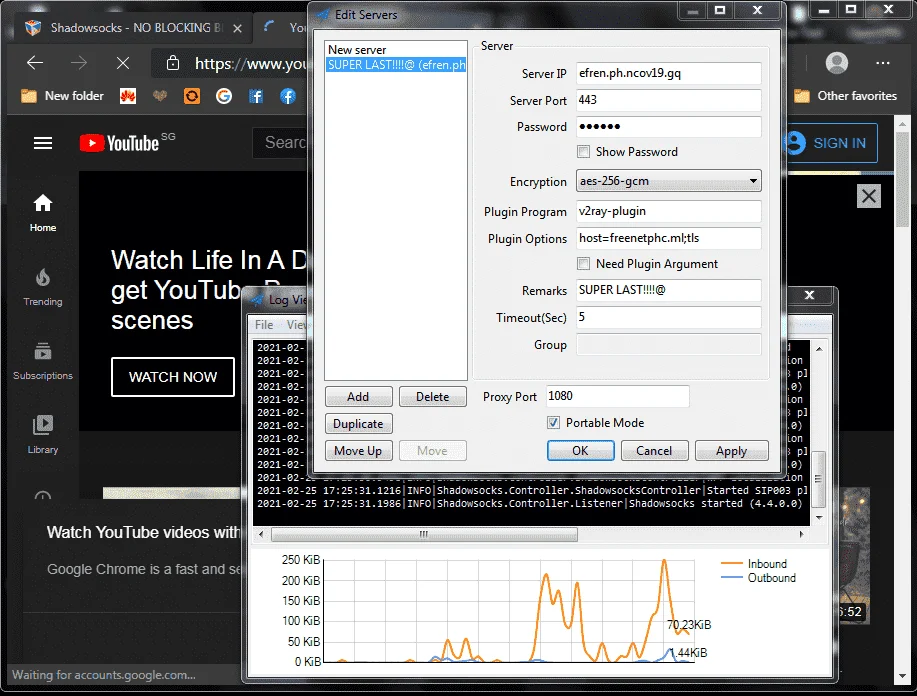Click Cancel in Edit Servers
Image resolution: width=917 pixels, height=696 pixels.
pos(654,450)
